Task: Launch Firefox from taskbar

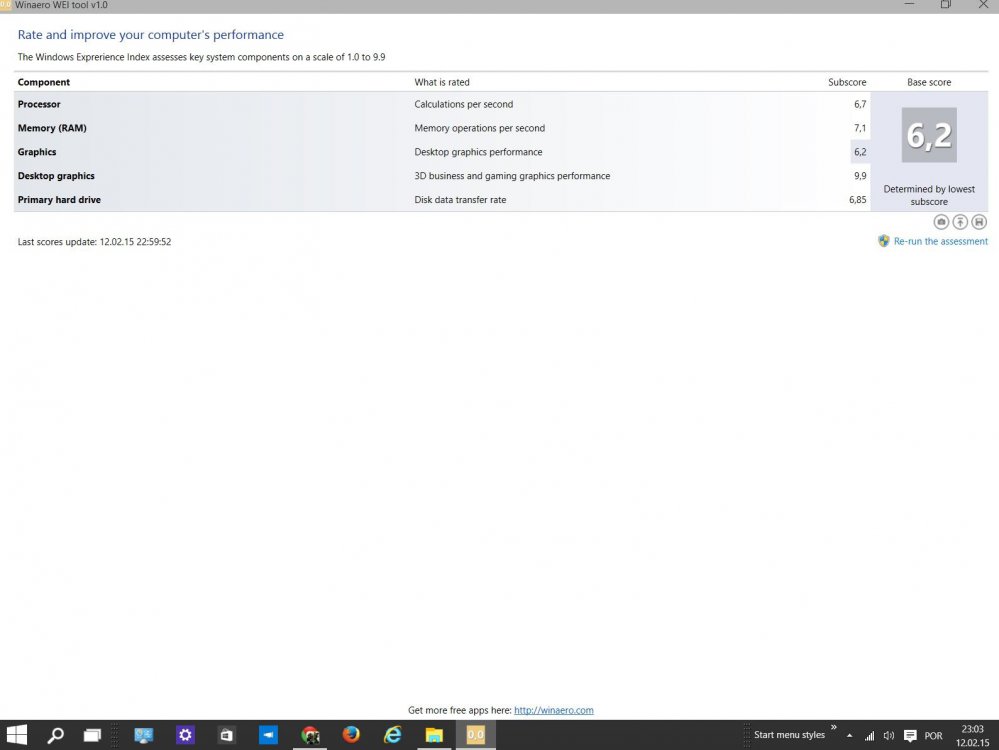Action: click(351, 735)
